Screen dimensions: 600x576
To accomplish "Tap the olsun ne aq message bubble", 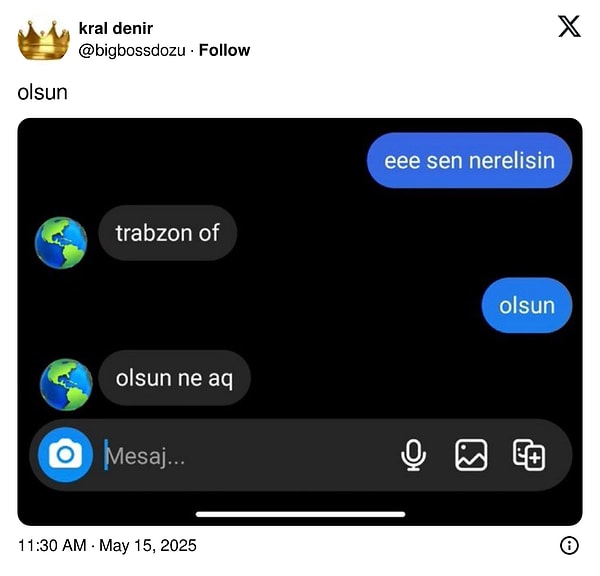I will [x=174, y=378].
